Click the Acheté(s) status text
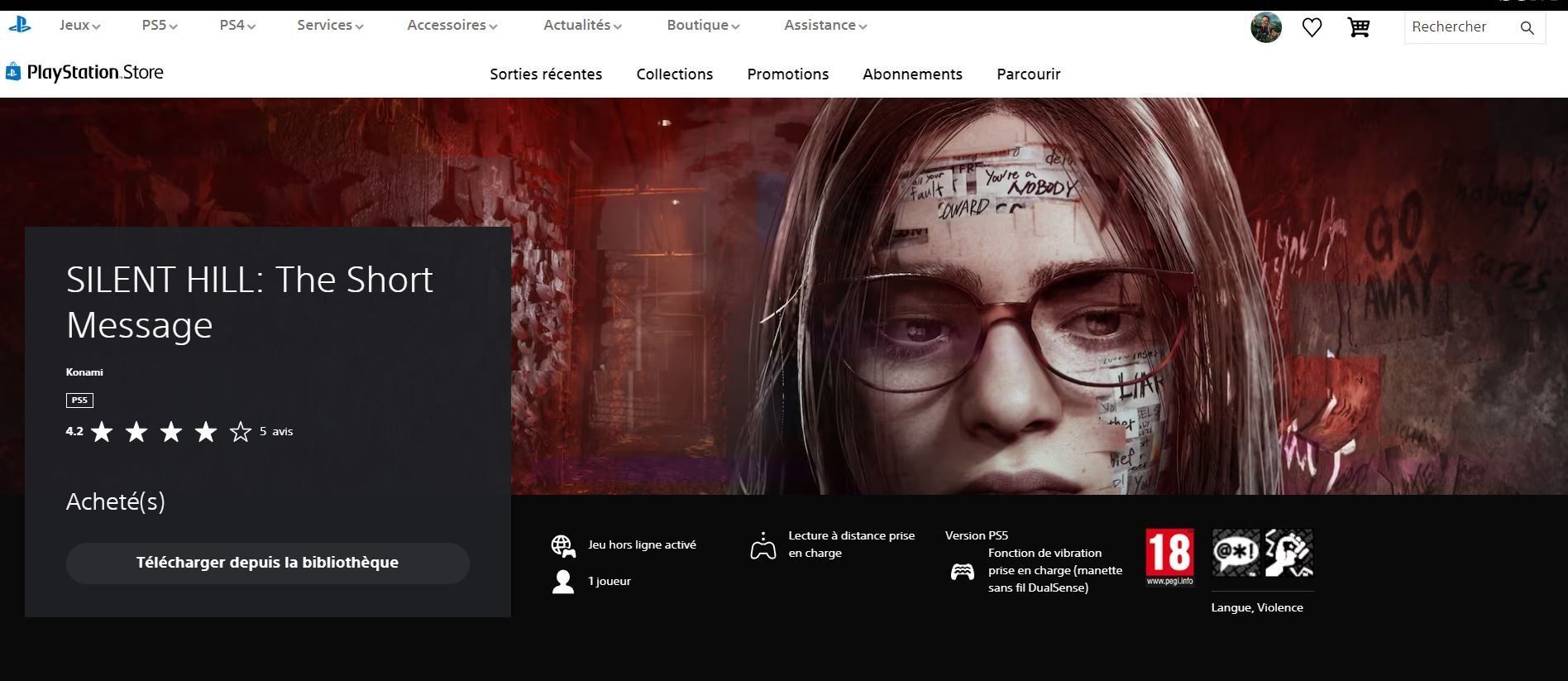Viewport: 1568px width, 681px height. pyautogui.click(x=116, y=501)
